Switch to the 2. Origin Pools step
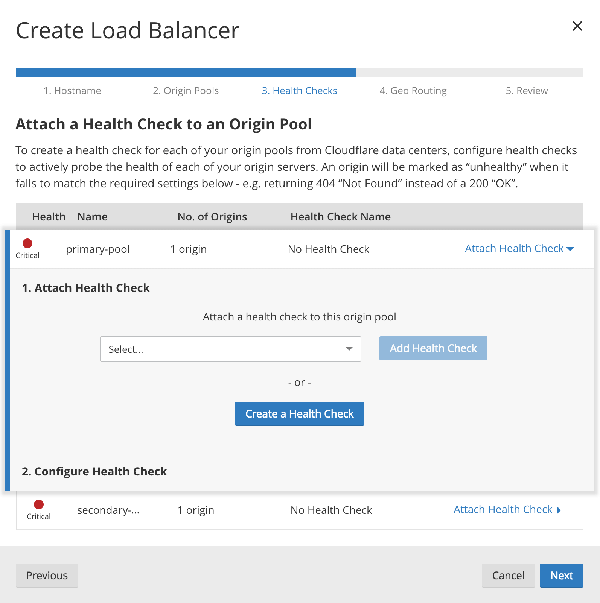 point(186,91)
